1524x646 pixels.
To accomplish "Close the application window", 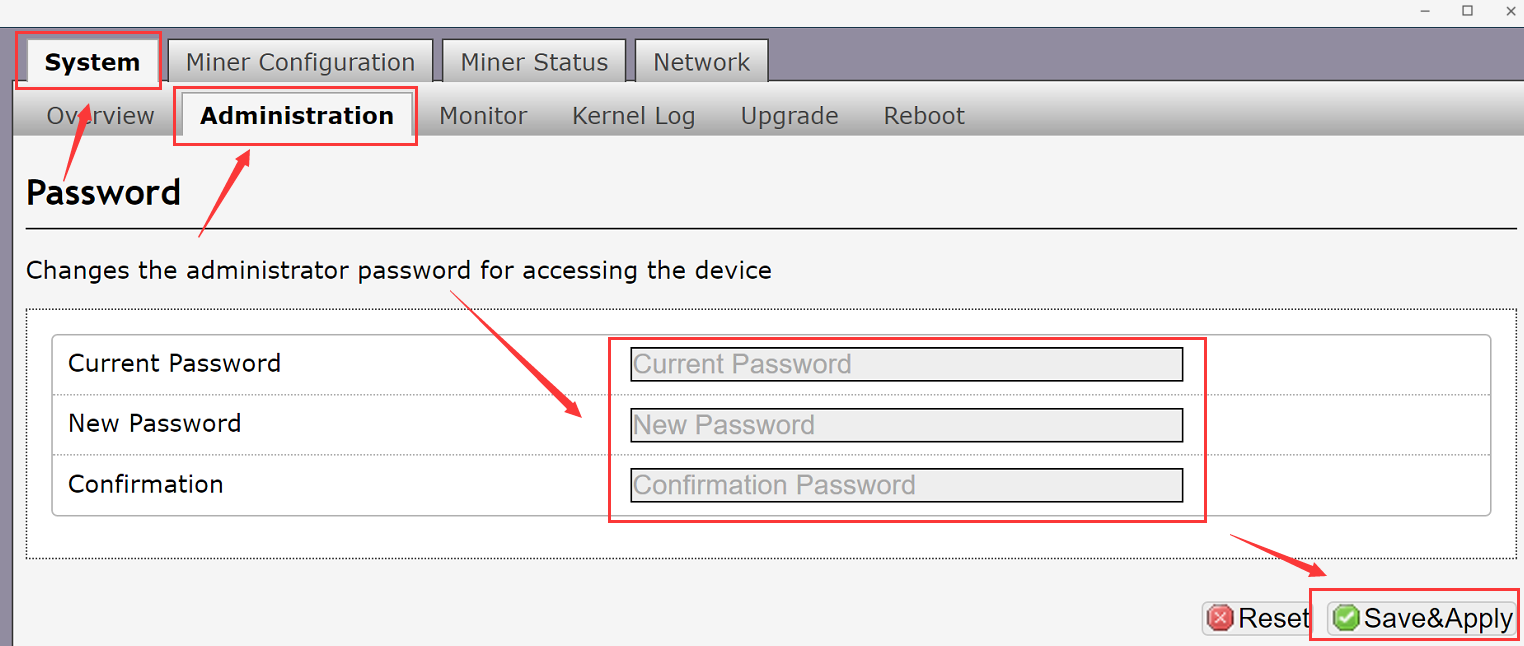I will (x=1510, y=12).
